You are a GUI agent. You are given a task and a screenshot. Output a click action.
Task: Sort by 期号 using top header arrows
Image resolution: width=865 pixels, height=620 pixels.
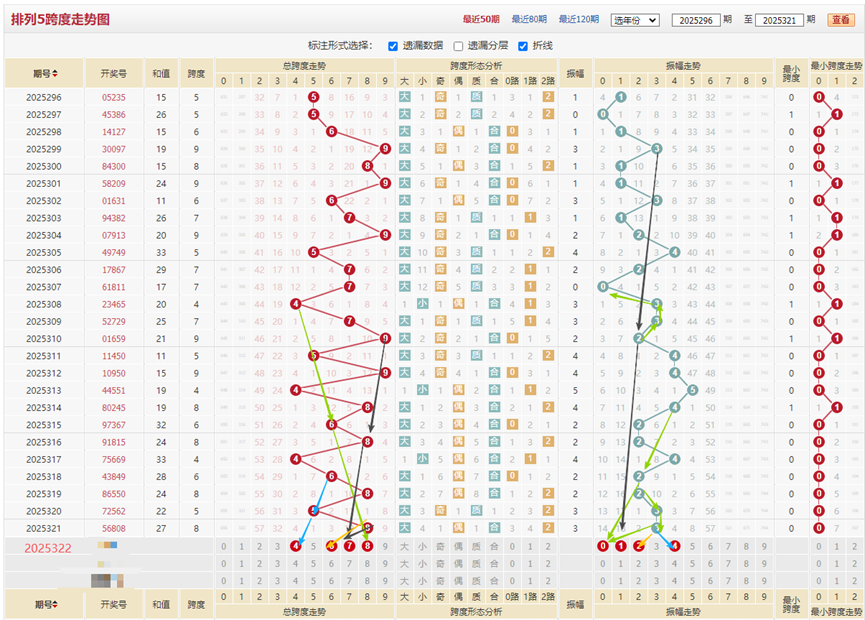click(x=55, y=74)
